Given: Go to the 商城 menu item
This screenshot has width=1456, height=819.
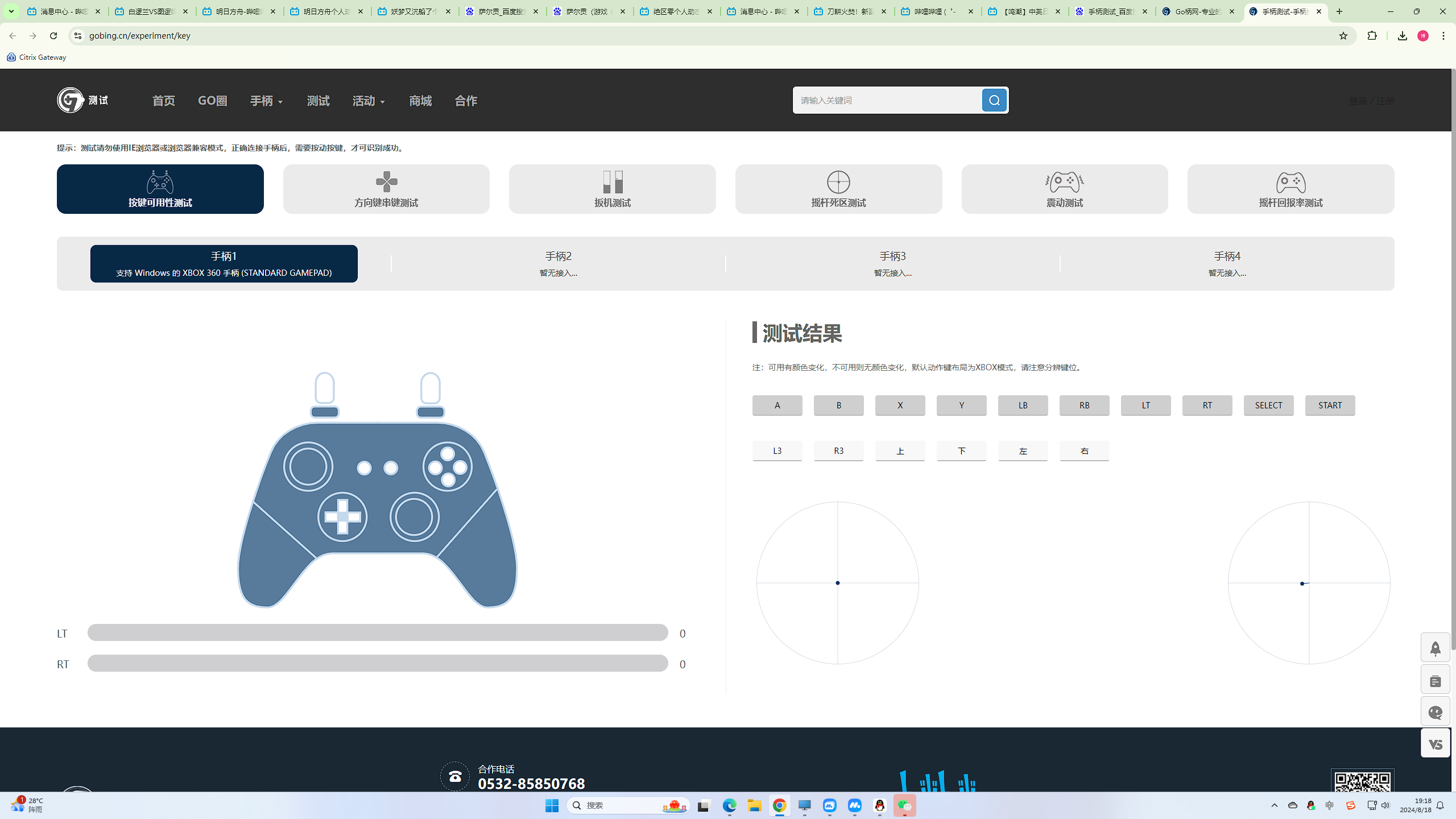Looking at the screenshot, I should point(420,101).
